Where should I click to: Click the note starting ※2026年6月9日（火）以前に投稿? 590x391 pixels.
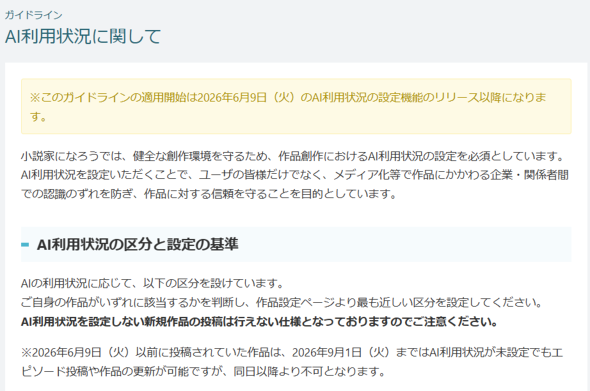pos(292,362)
